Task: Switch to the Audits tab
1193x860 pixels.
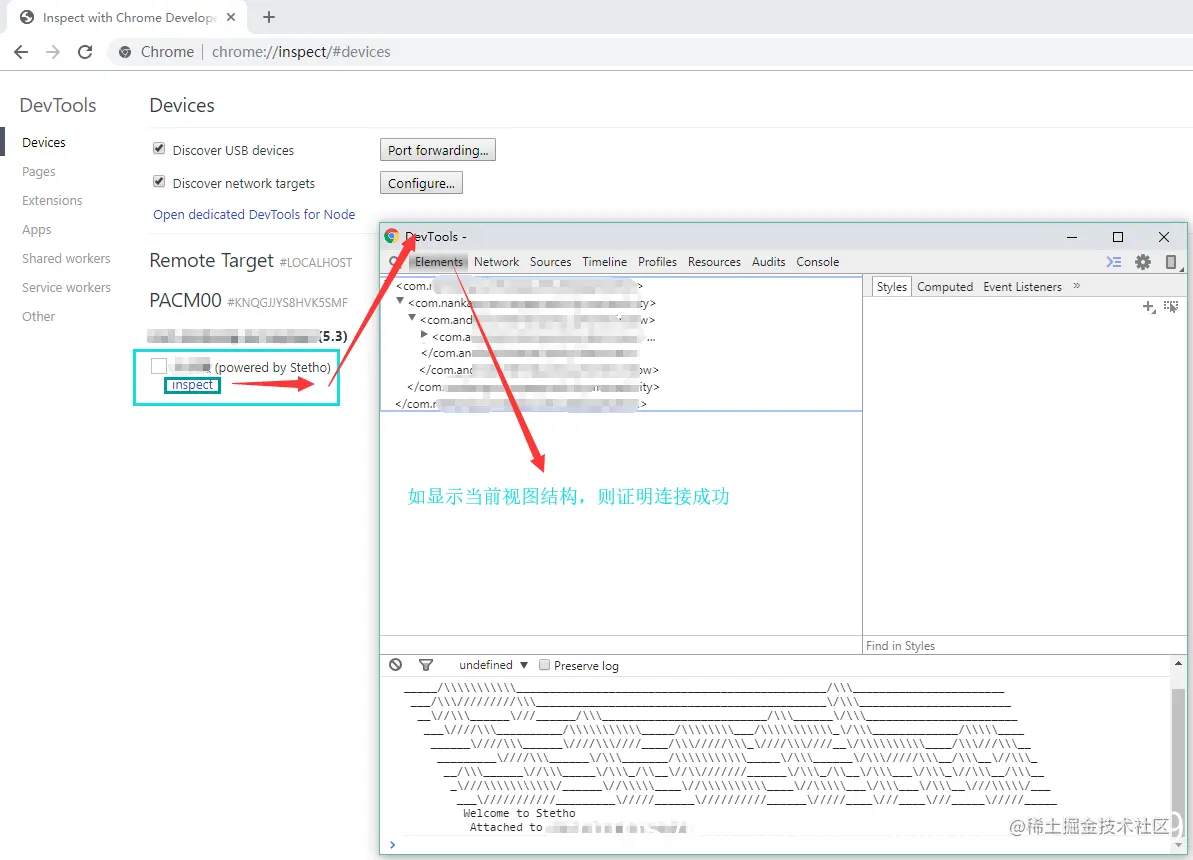Action: (768, 262)
